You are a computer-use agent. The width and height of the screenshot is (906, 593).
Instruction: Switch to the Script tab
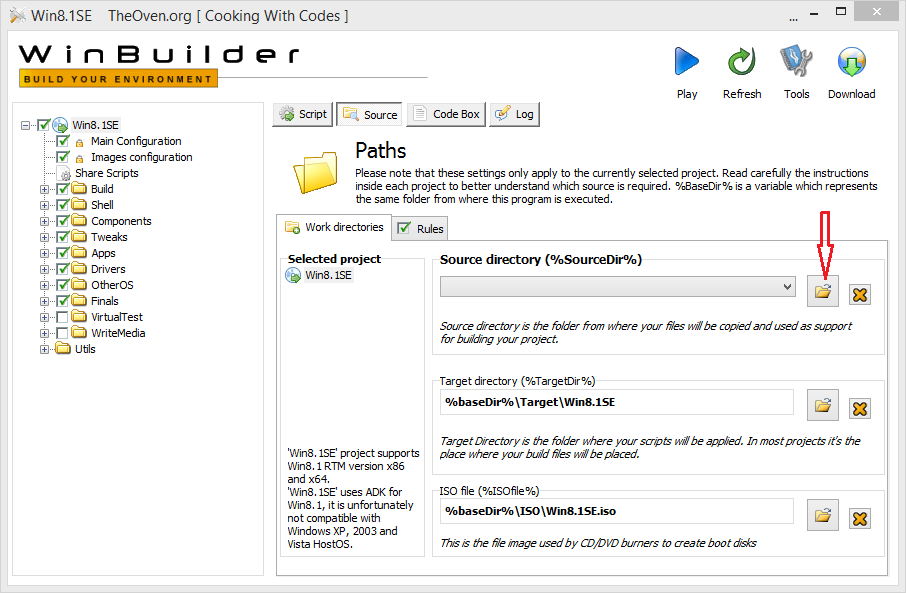[303, 114]
